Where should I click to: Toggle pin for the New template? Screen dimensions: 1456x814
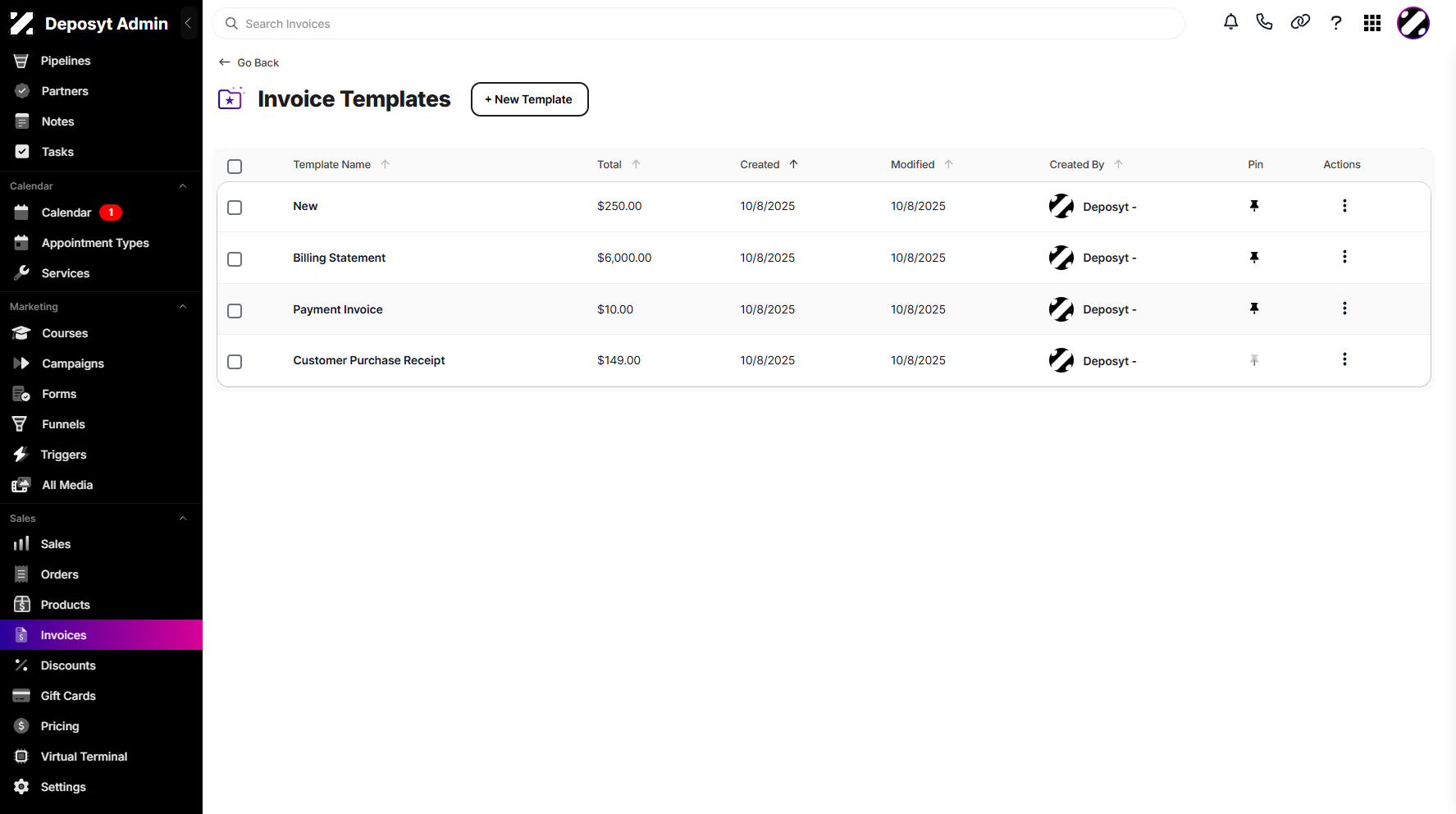pos(1254,206)
